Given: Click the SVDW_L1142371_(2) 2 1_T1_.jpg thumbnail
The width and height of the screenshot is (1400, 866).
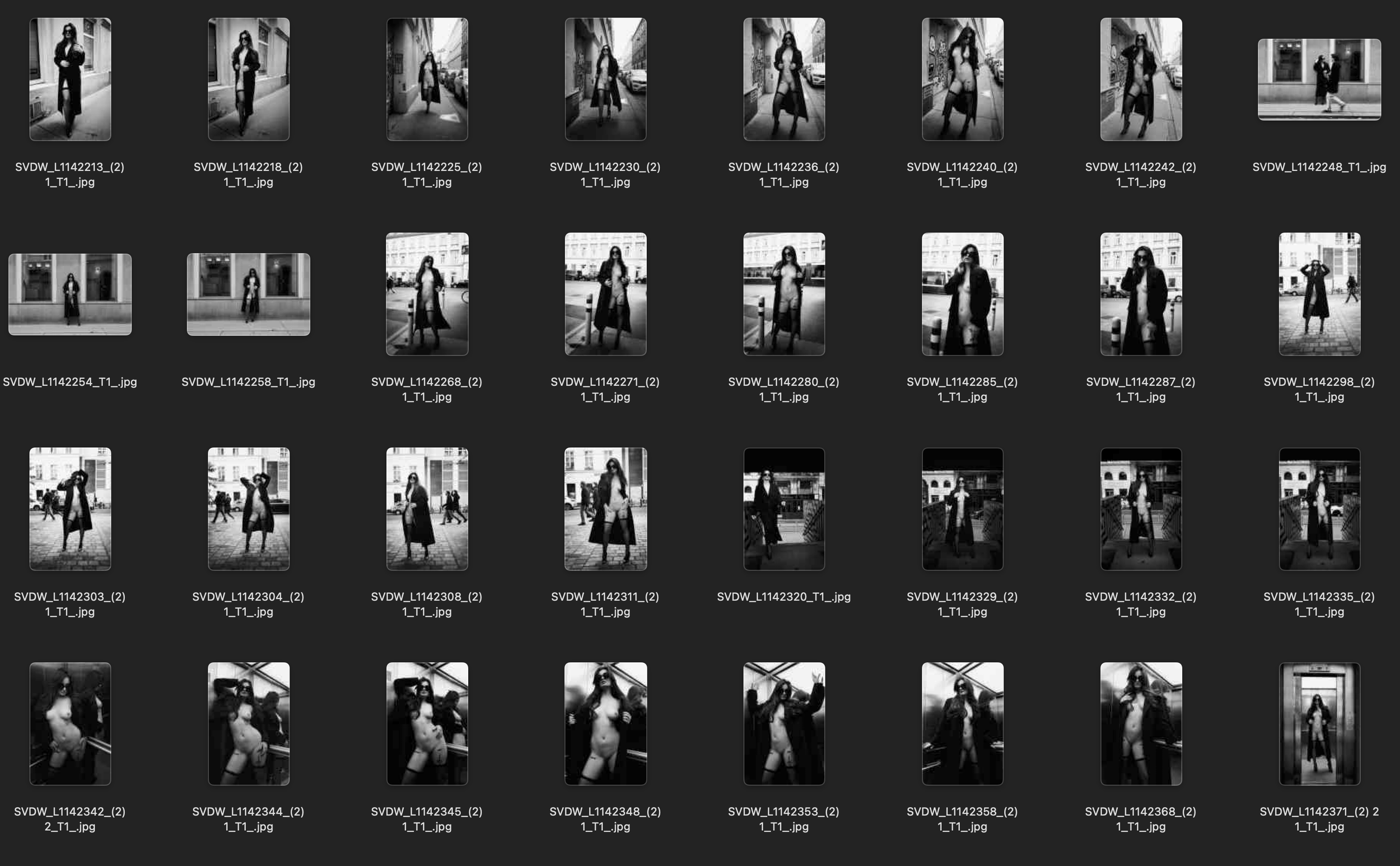Looking at the screenshot, I should pos(1319,723).
